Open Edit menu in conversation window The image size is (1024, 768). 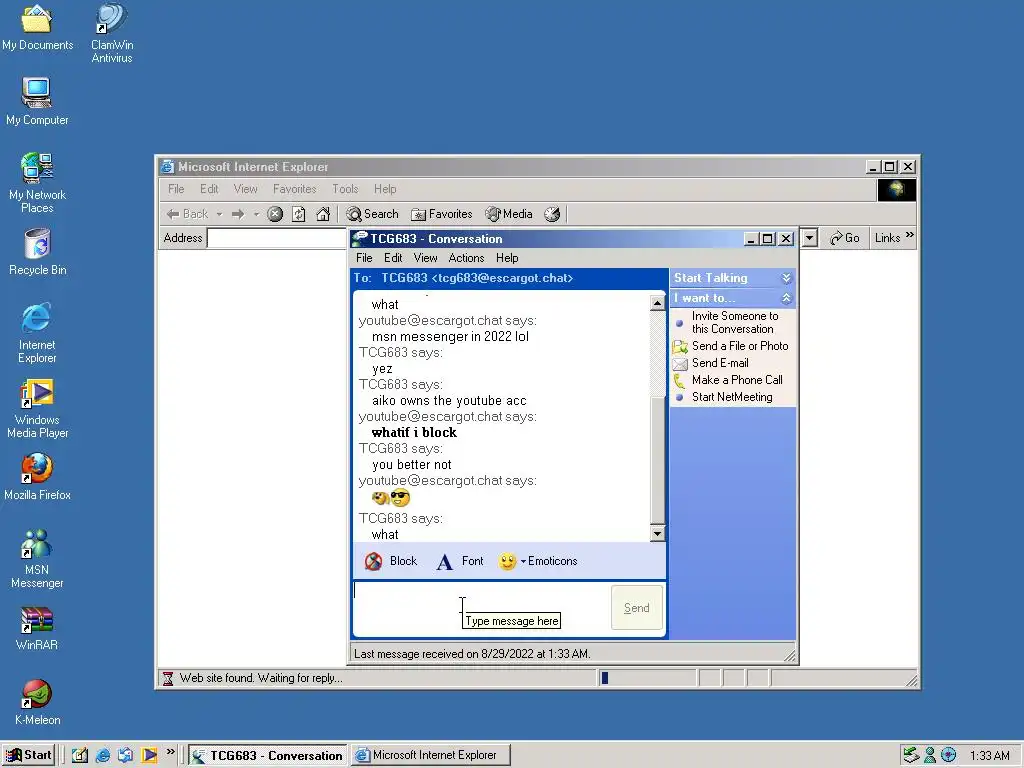coord(392,258)
